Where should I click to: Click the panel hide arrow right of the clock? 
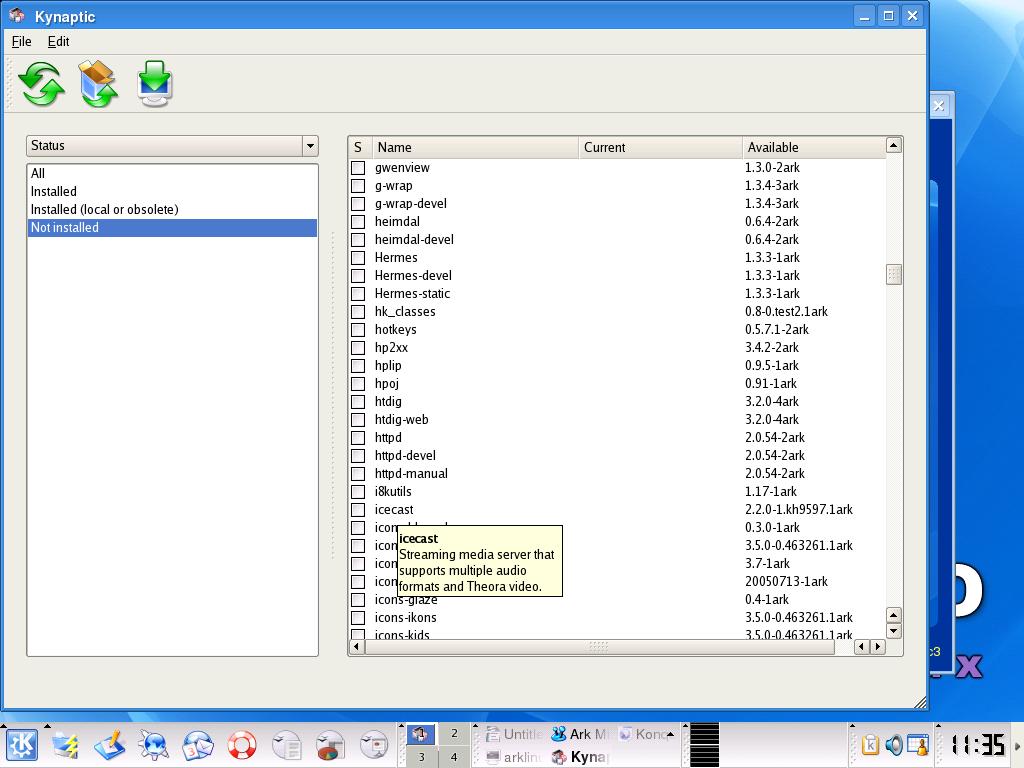(x=1017, y=745)
